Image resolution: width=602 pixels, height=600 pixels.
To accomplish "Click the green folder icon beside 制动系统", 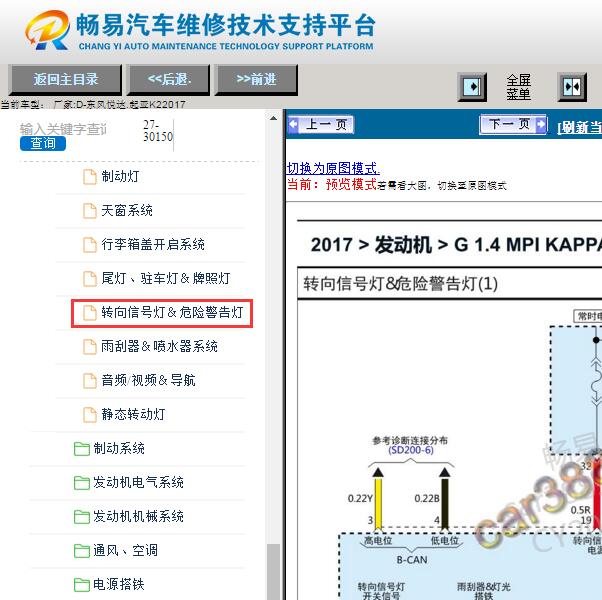I will coord(82,449).
